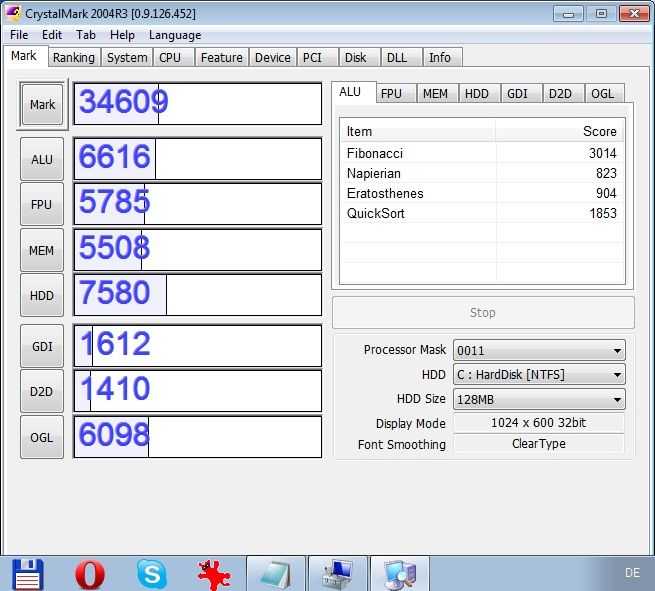Click the DE language indicator in the tray
Image resolution: width=655 pixels, height=591 pixels.
click(x=632, y=573)
